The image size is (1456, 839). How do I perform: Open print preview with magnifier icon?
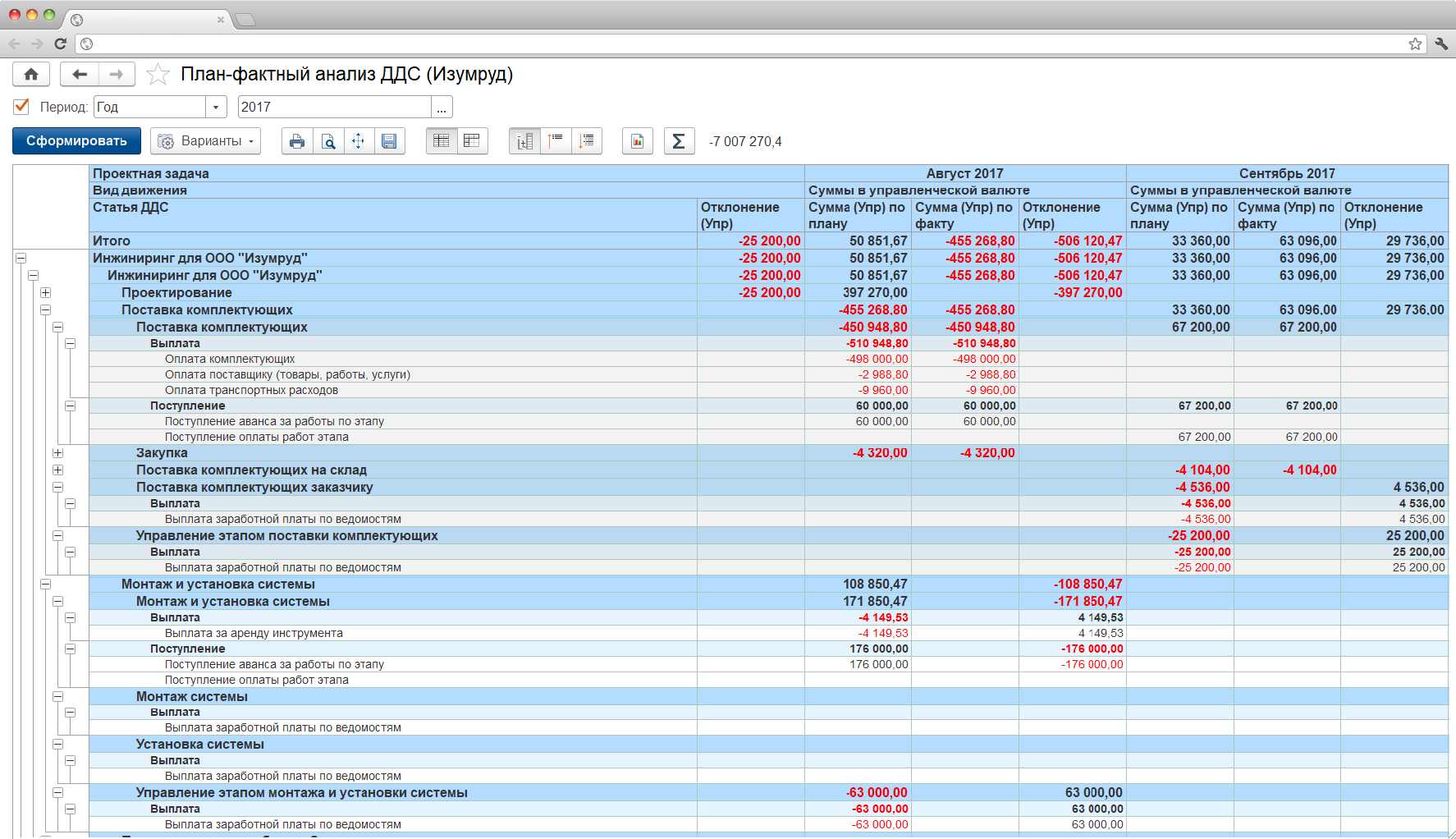328,141
